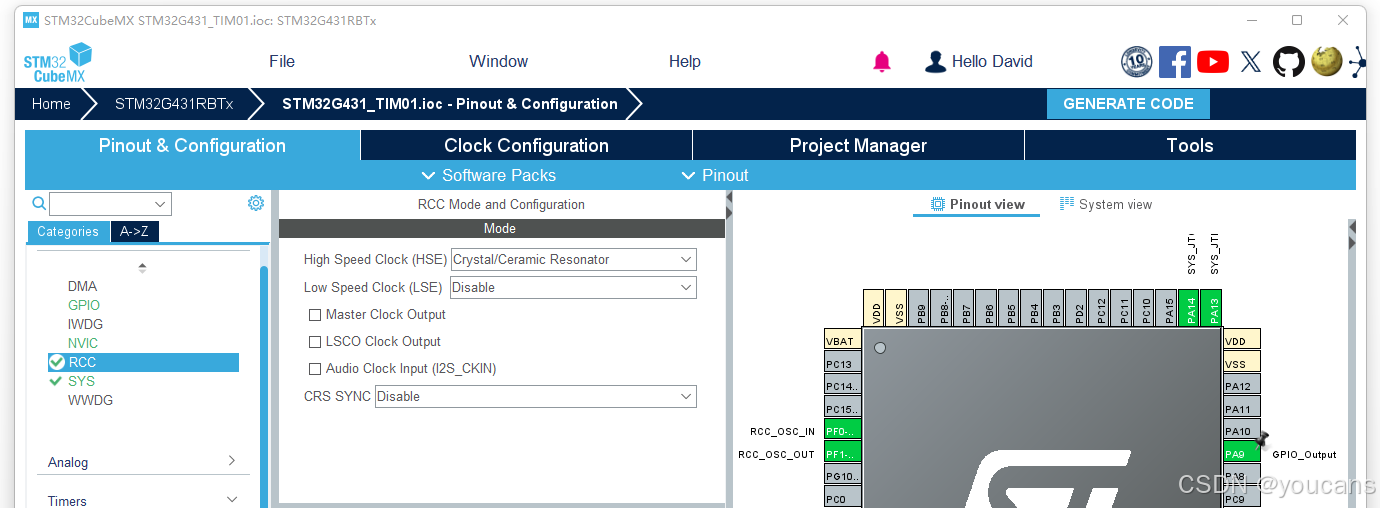The width and height of the screenshot is (1380, 508).
Task: Select the Pinout view tab
Action: [x=977, y=204]
